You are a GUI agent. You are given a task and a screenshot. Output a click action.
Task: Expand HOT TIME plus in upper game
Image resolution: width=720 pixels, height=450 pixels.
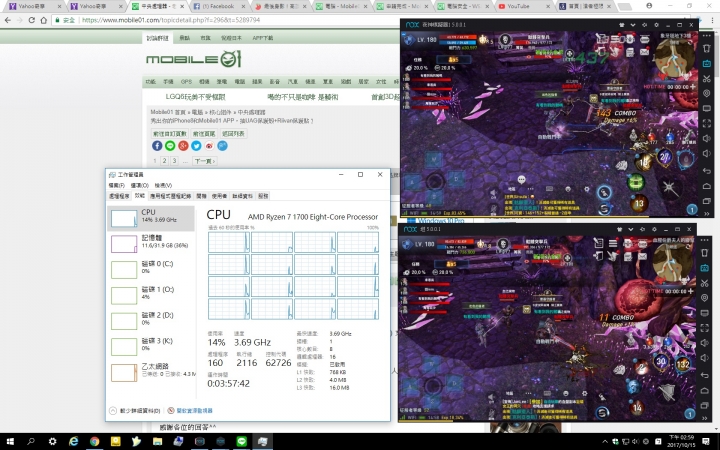(x=692, y=86)
